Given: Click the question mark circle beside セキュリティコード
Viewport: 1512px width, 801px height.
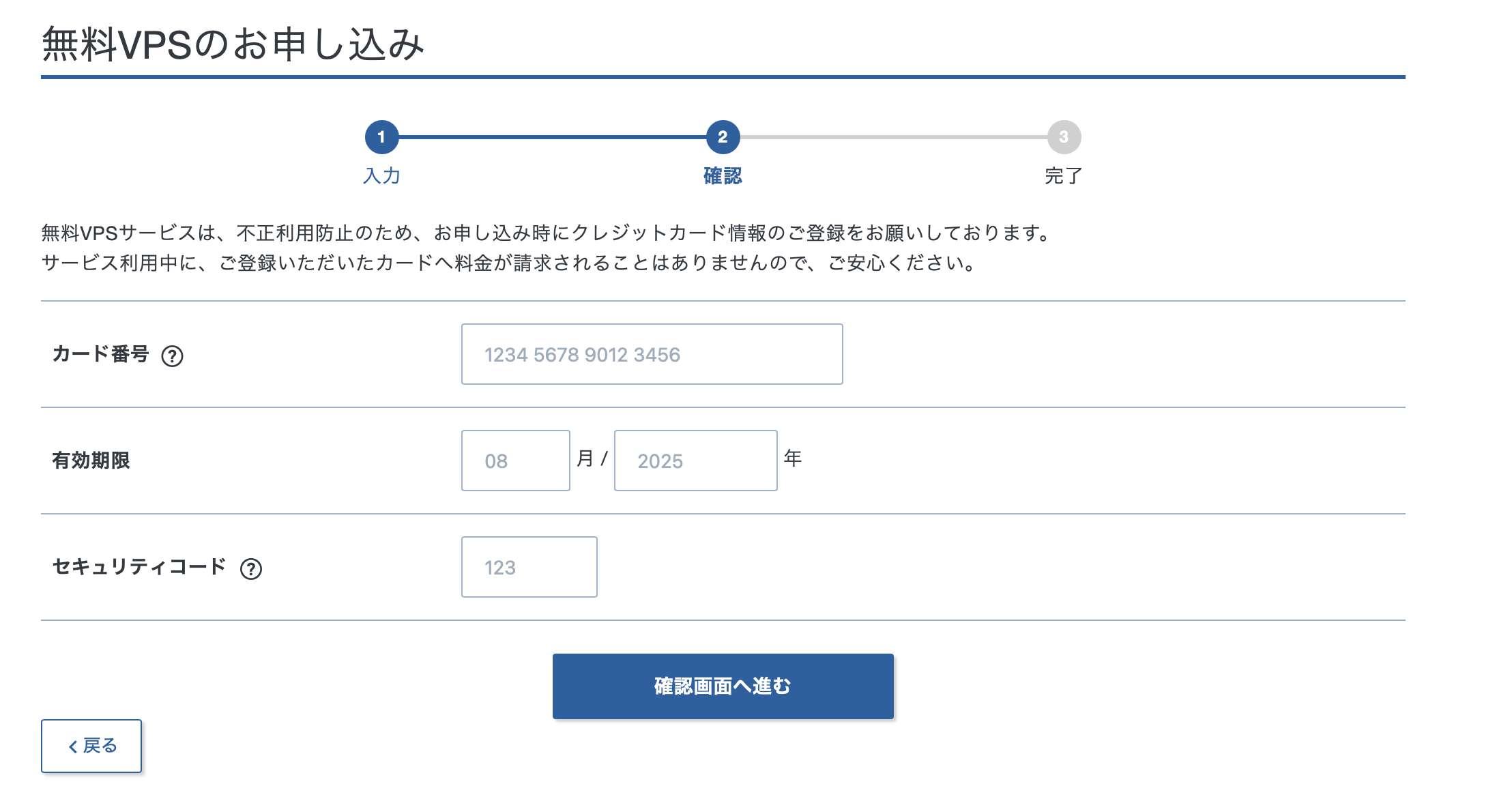Looking at the screenshot, I should (x=252, y=568).
